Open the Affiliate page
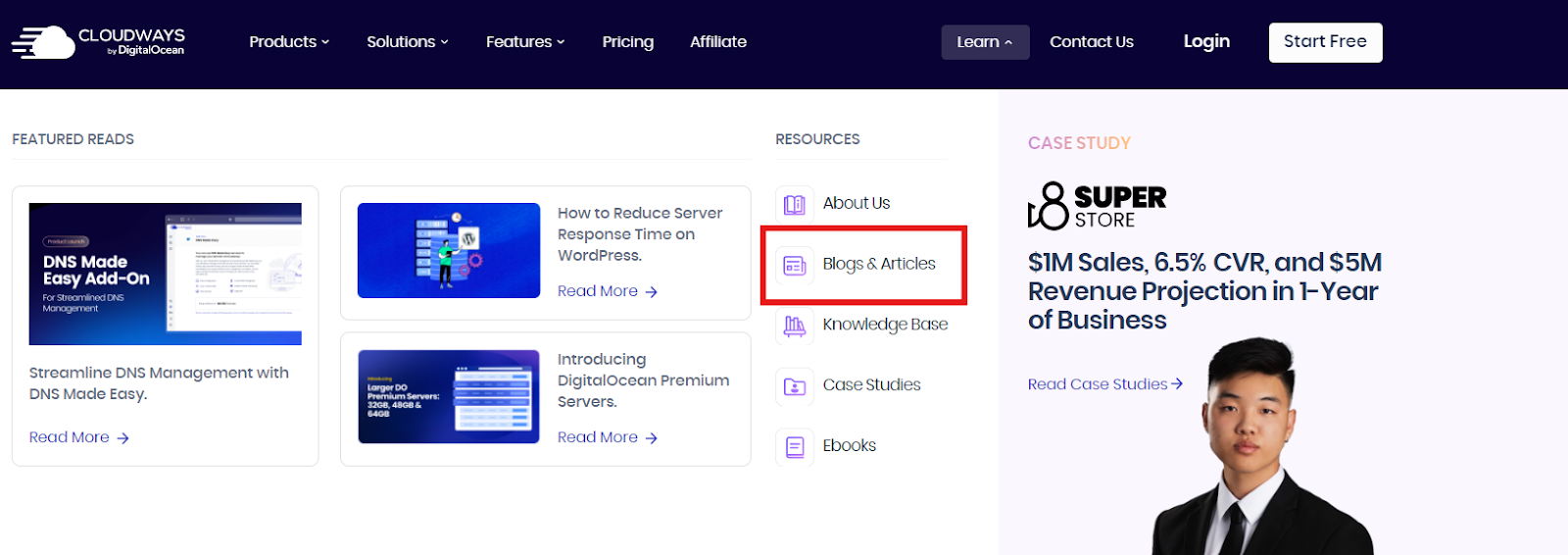 pyautogui.click(x=718, y=41)
